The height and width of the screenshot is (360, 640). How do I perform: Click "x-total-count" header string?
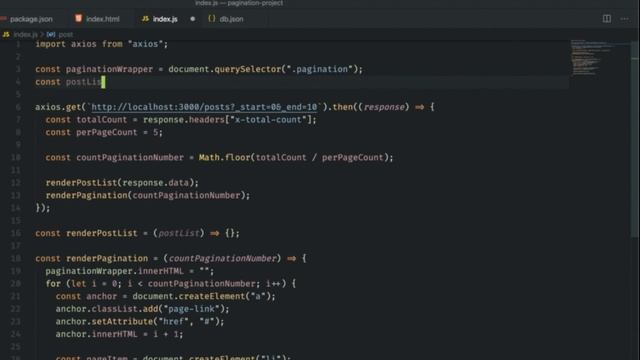click(x=269, y=120)
